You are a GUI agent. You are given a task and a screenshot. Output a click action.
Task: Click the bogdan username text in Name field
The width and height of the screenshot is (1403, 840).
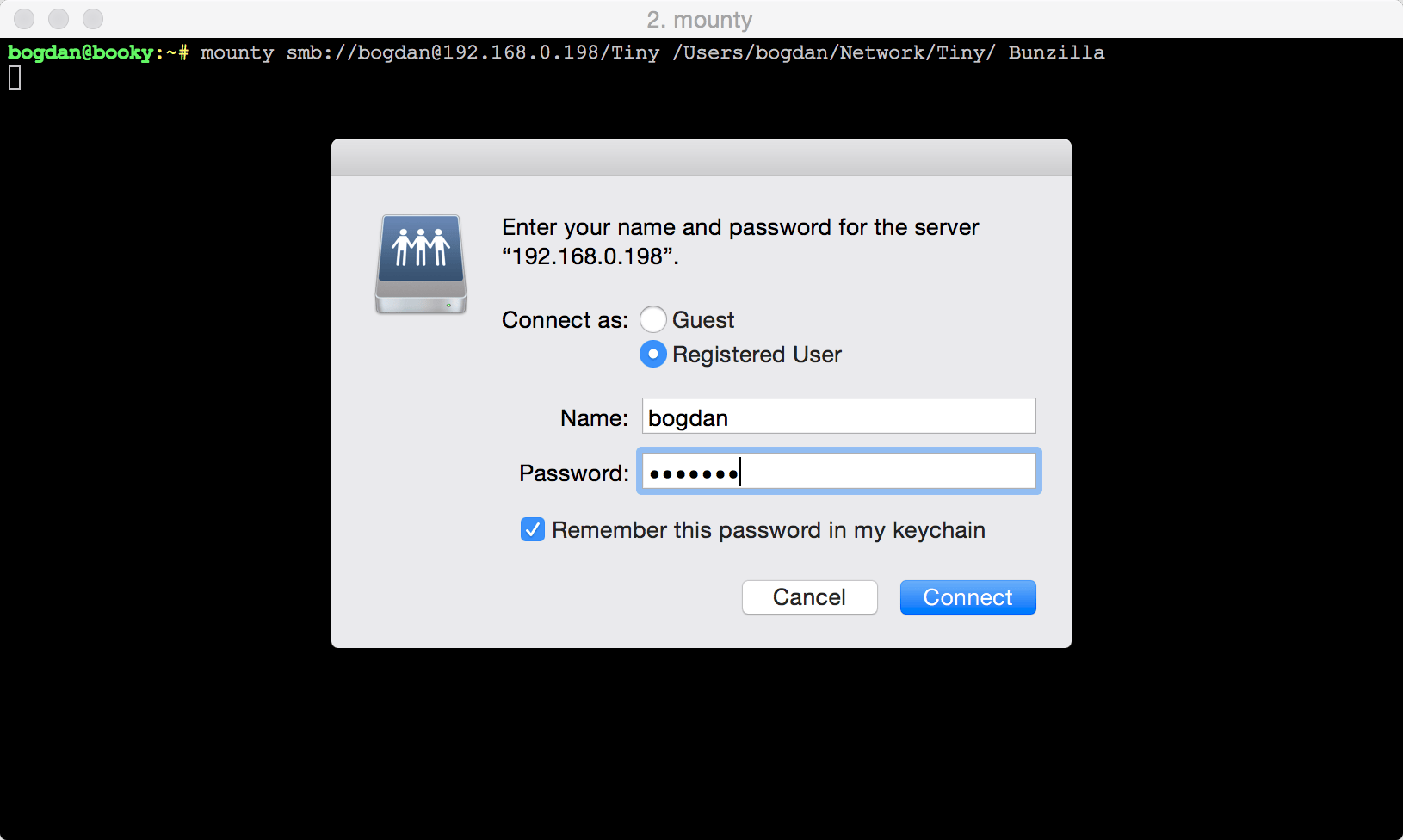point(686,417)
